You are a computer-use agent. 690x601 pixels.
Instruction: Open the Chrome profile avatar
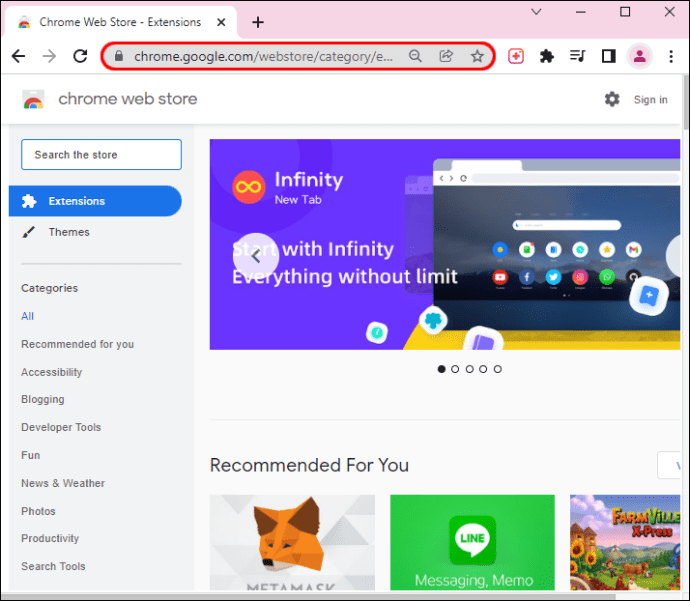click(x=639, y=56)
